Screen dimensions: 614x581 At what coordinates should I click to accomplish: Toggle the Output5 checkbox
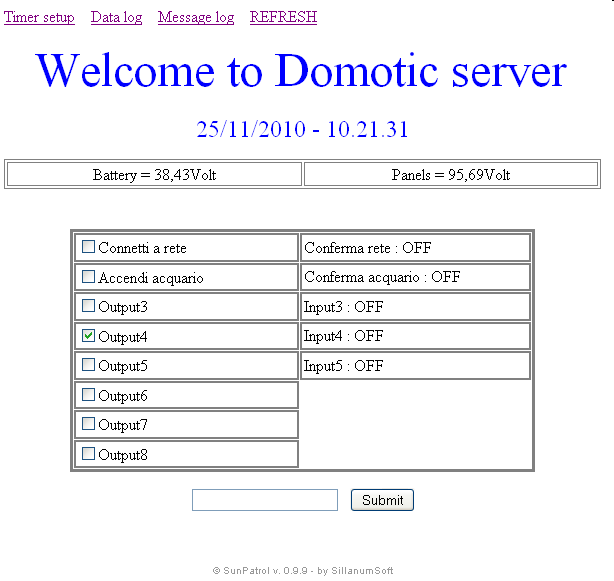(x=89, y=365)
